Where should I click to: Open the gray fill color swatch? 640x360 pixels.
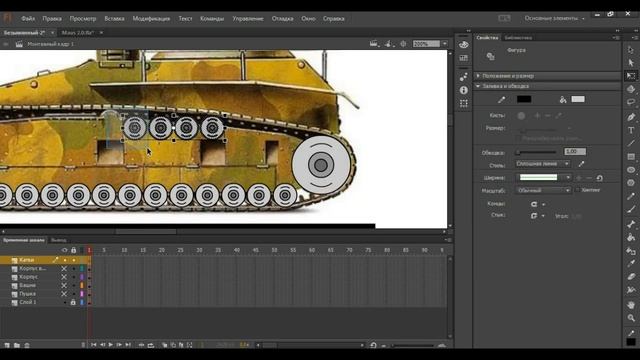[578, 99]
